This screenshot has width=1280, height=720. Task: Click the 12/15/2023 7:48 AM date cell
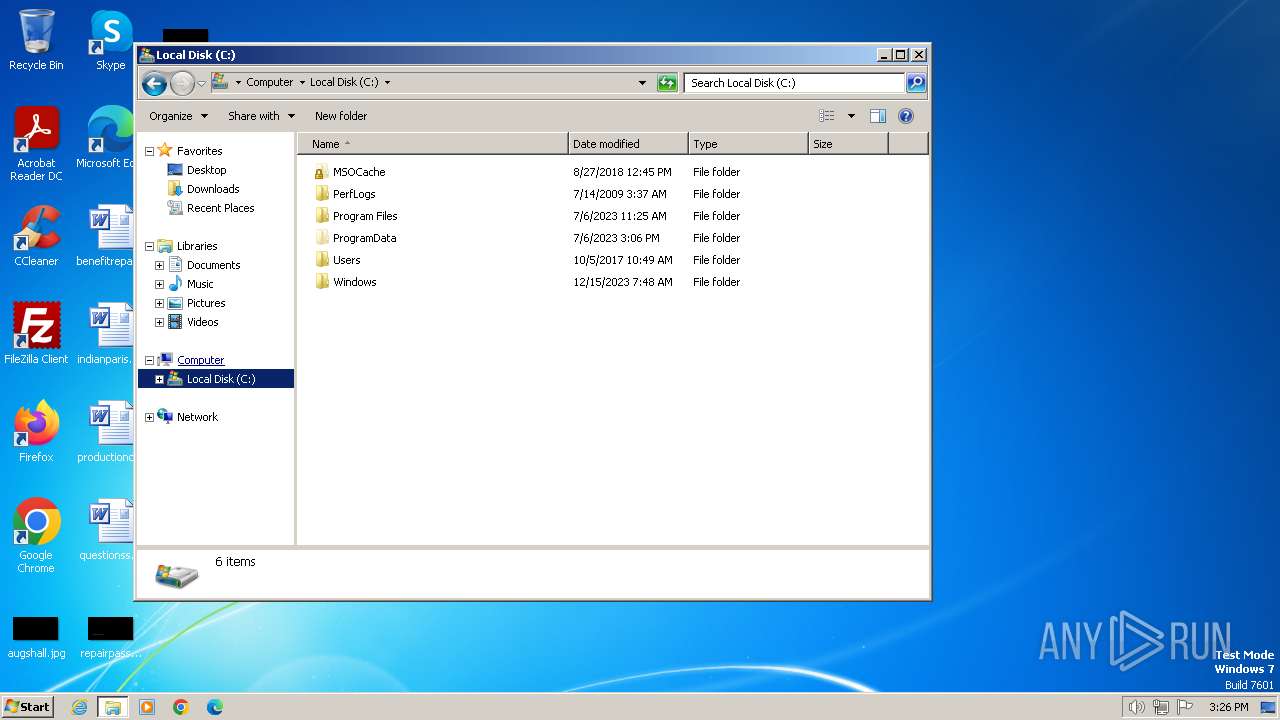tap(622, 282)
